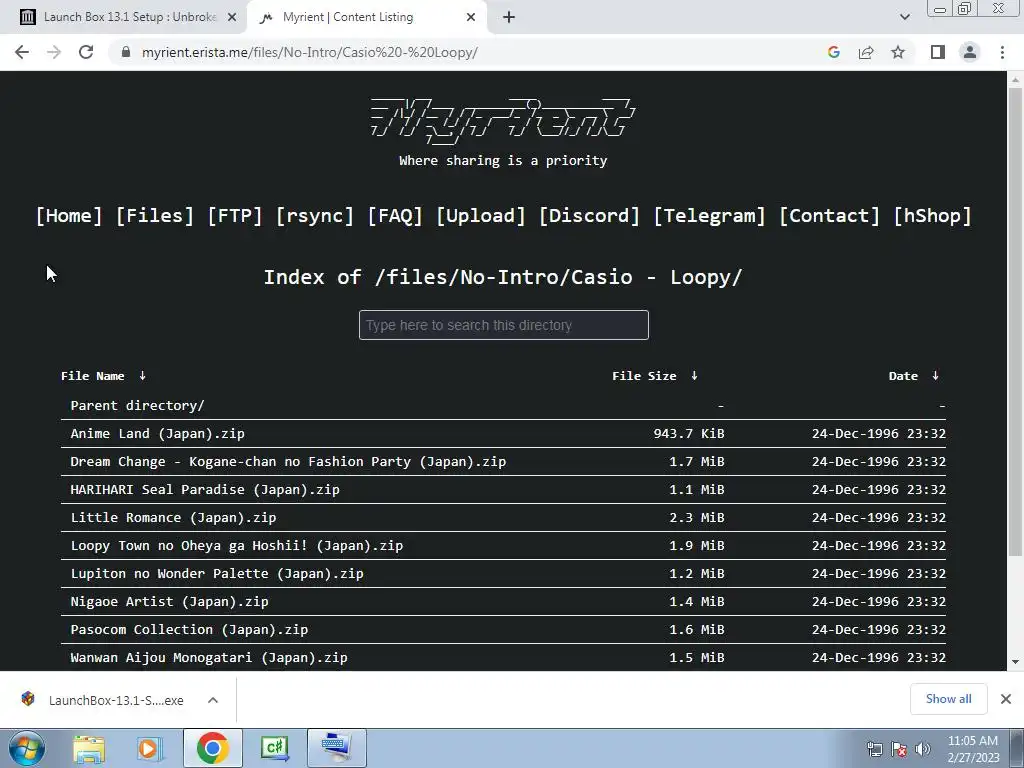Sort by Date column header
The image size is (1024, 768).
[x=903, y=376]
